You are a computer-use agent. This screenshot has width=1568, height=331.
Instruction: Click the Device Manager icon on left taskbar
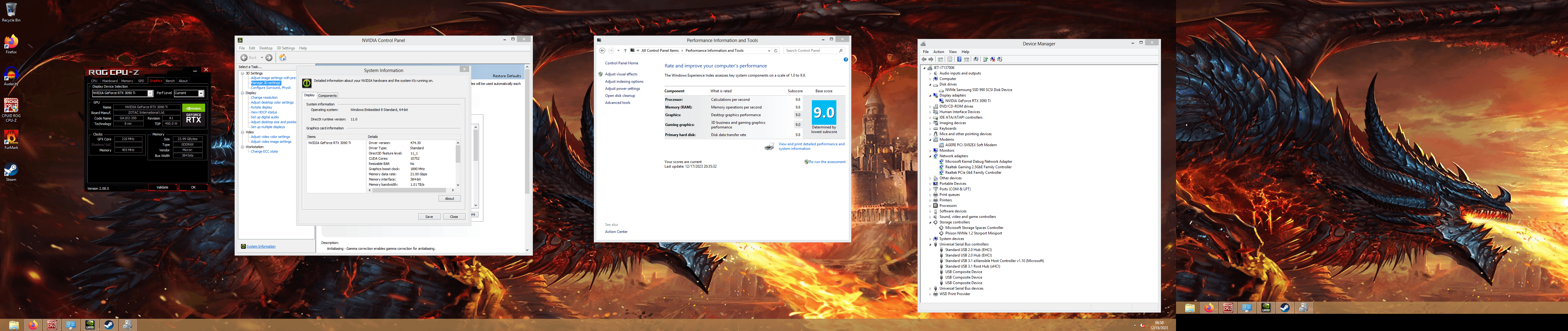[x=128, y=325]
